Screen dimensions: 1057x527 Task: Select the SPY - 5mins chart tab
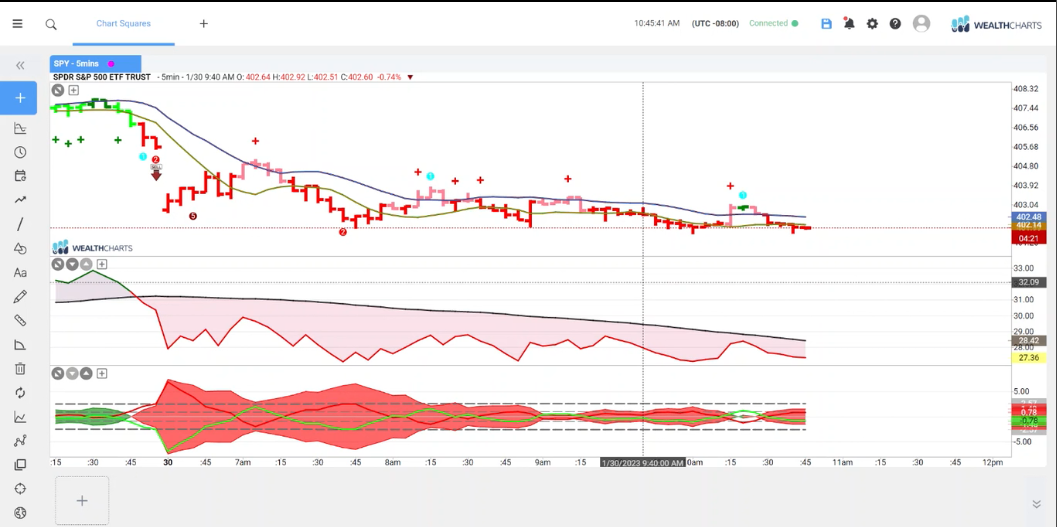pyautogui.click(x=95, y=63)
